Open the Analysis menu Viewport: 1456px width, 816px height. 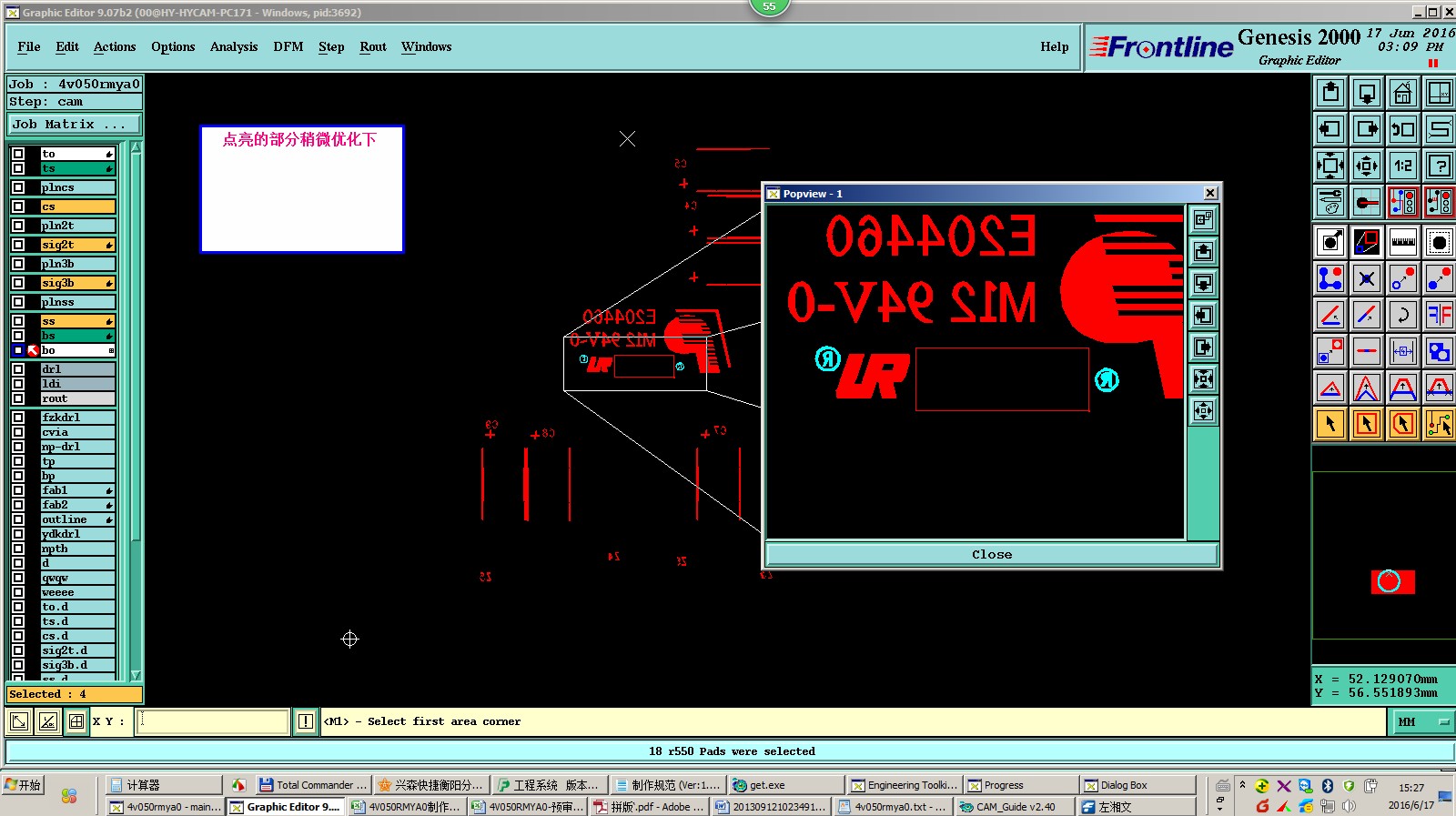pos(234,46)
